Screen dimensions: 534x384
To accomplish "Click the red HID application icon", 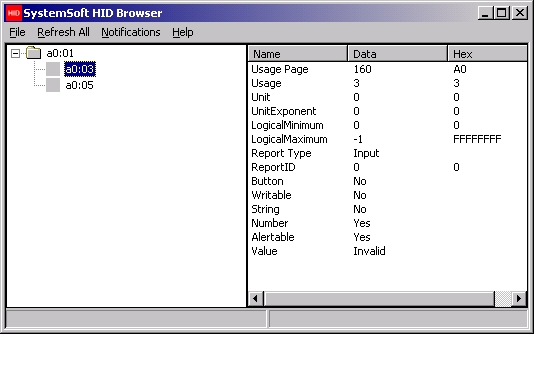I will 14,13.
